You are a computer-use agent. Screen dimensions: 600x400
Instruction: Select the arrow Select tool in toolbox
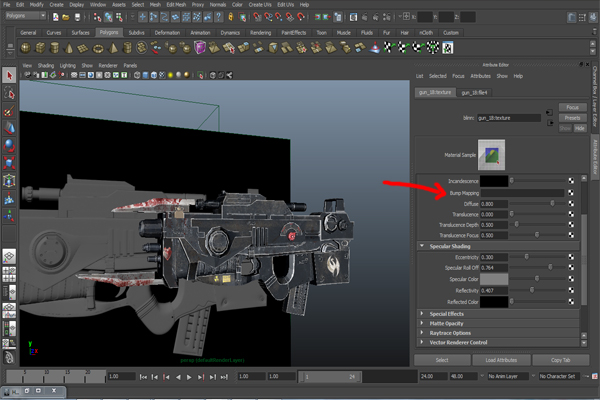[9, 75]
